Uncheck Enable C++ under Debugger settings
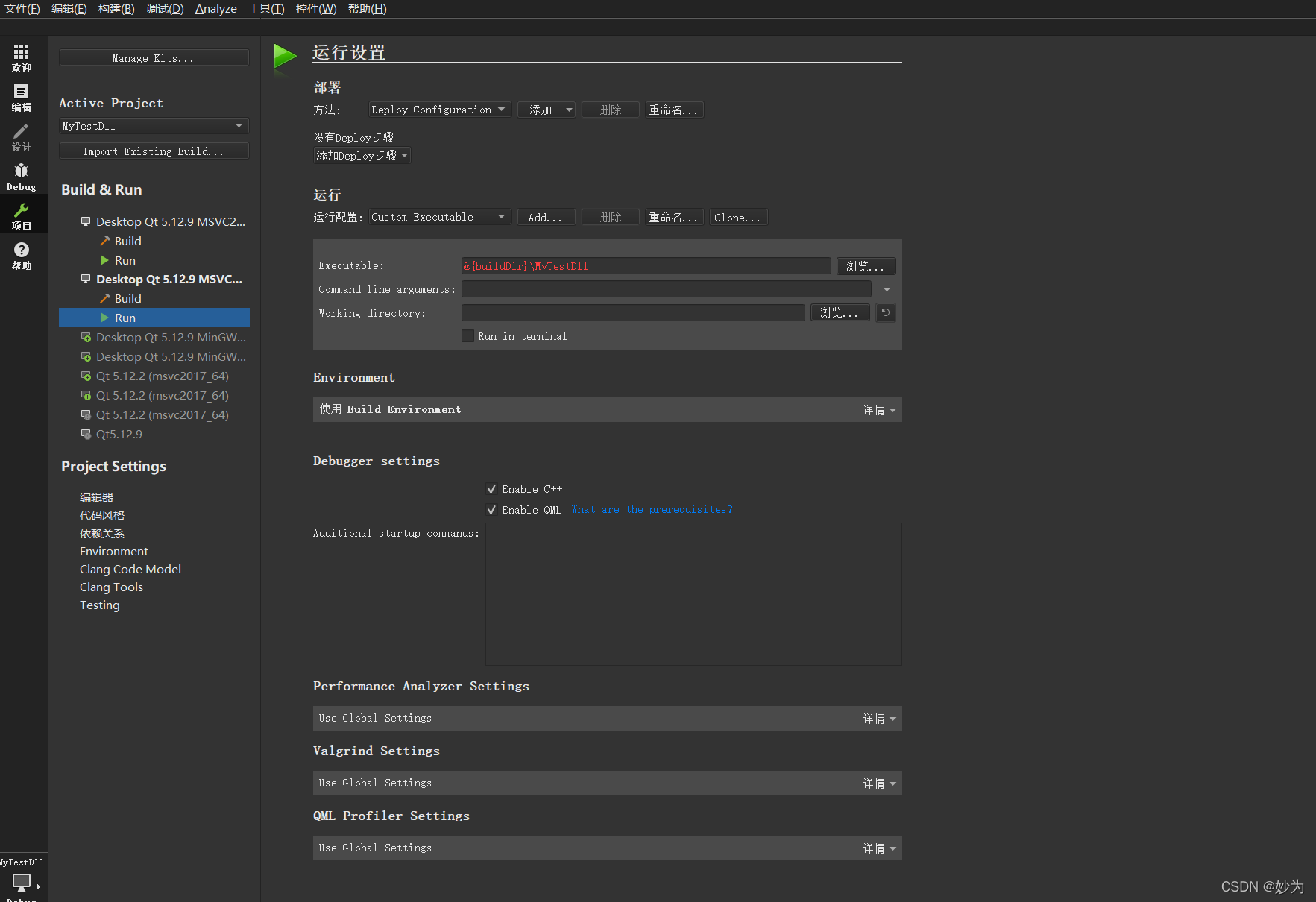 click(491, 488)
